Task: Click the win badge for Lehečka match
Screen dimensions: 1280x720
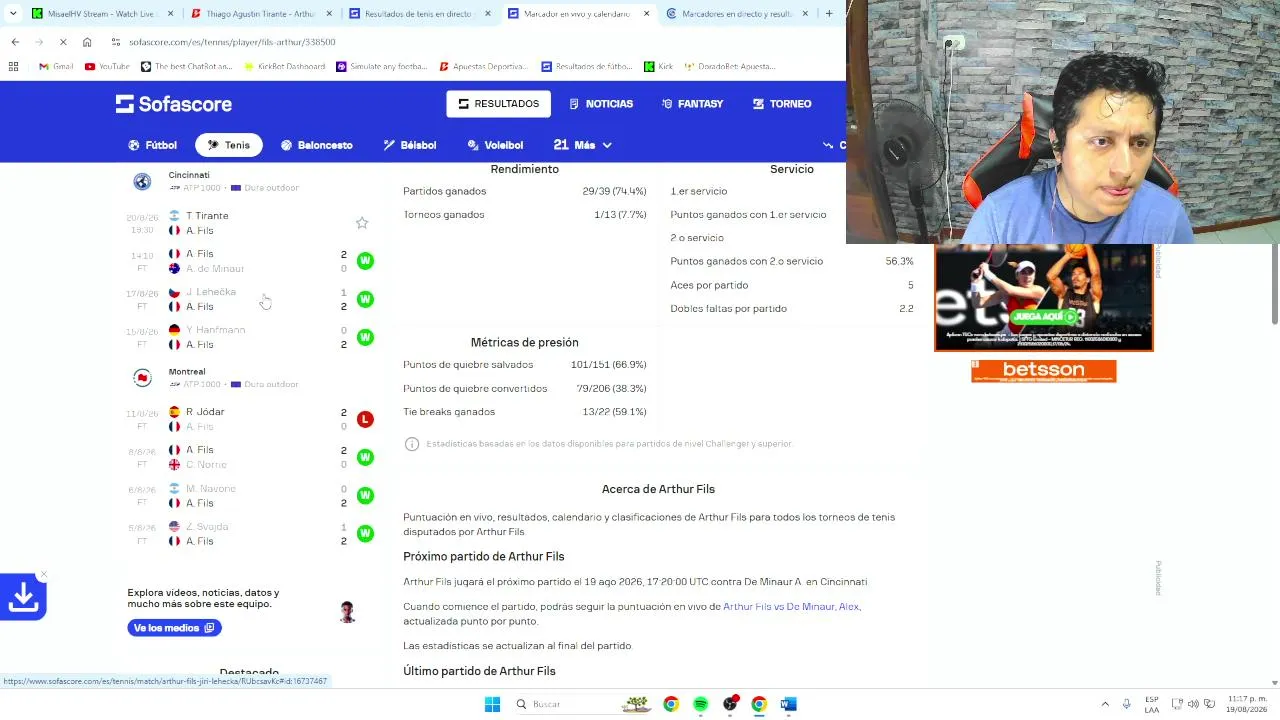Action: (365, 299)
